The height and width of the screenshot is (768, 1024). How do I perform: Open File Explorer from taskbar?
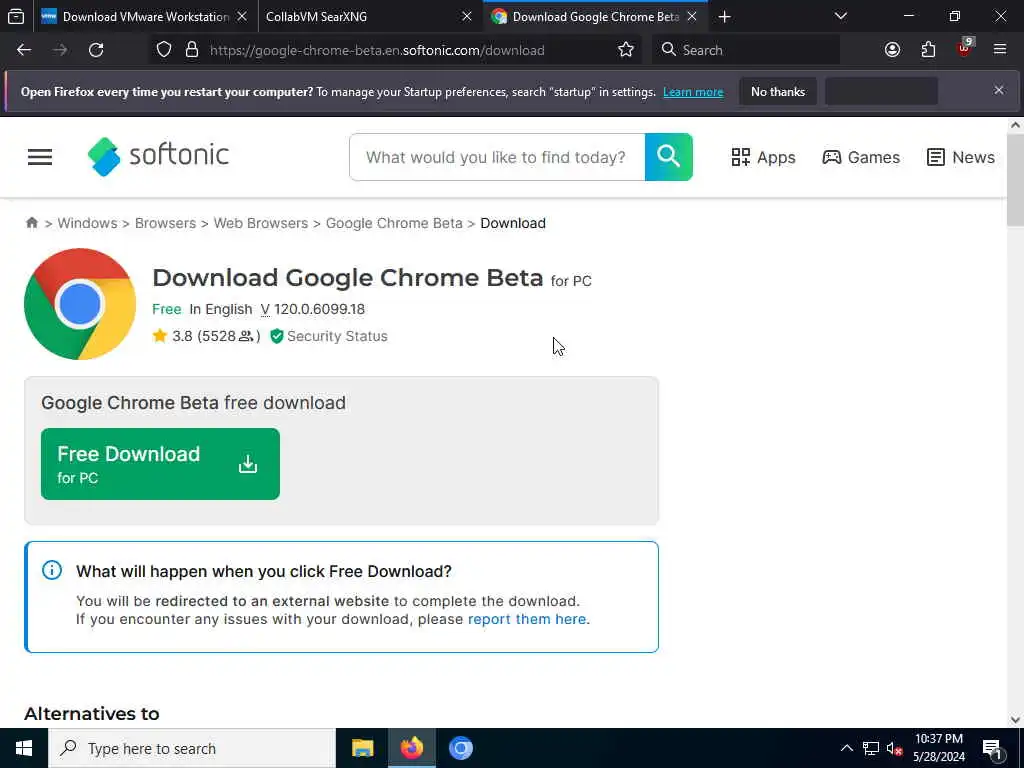click(362, 748)
